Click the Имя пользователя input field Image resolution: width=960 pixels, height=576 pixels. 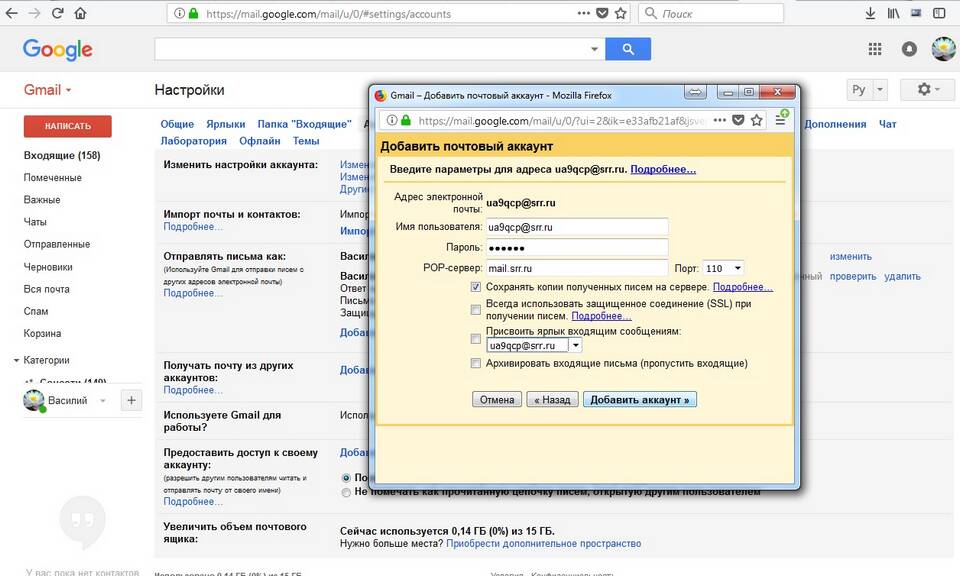click(577, 227)
